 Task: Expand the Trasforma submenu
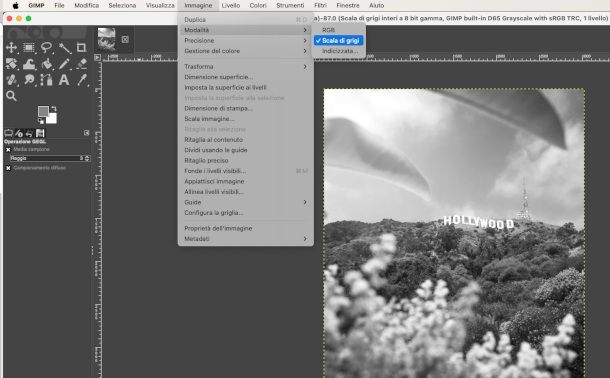pyautogui.click(x=245, y=66)
